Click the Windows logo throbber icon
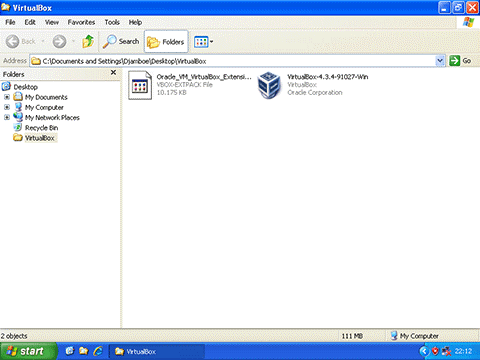This screenshot has height=360, width=480. [x=468, y=22]
